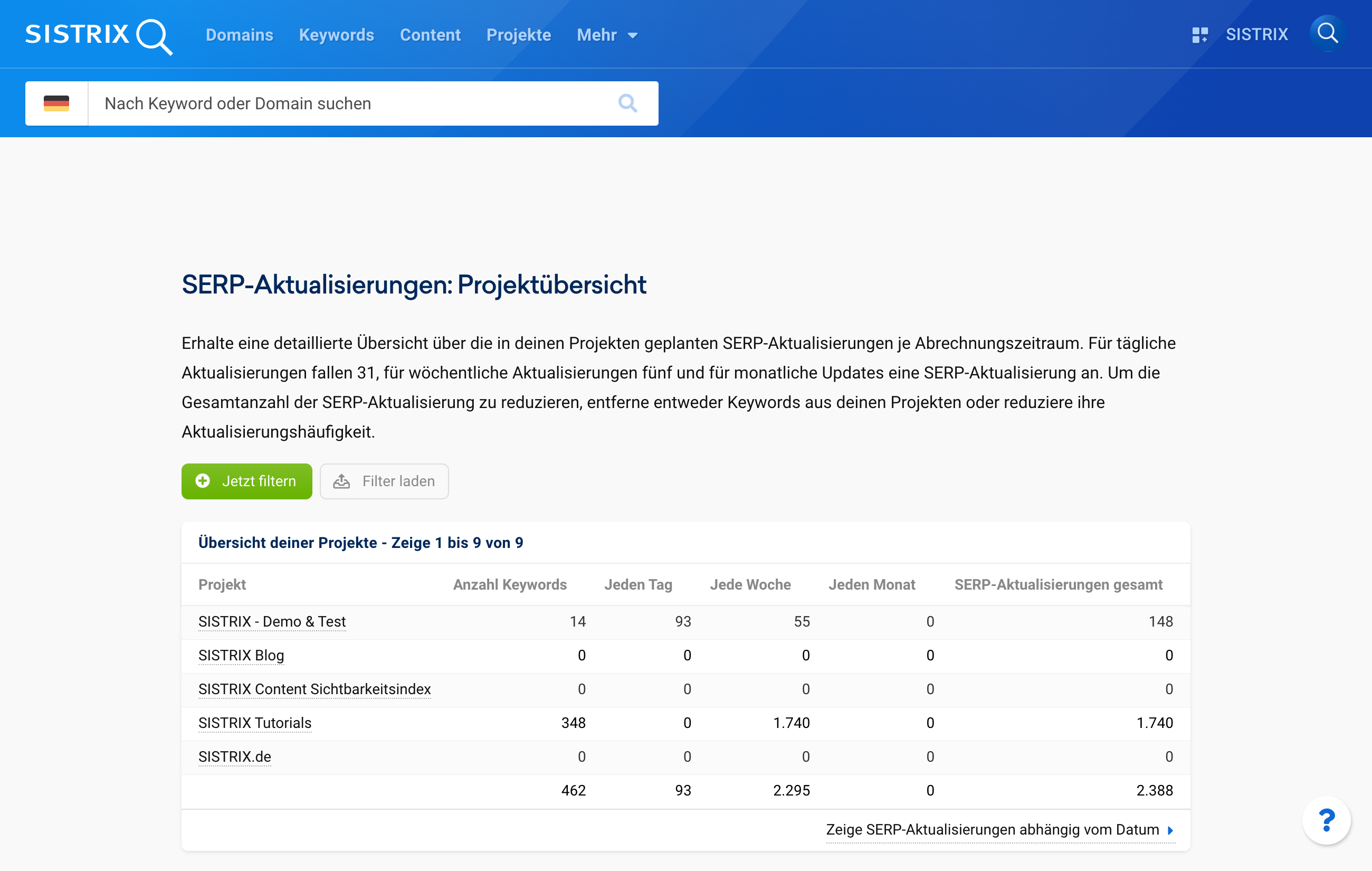Click the total 462 keywords value
This screenshot has height=871, width=1372.
coord(573,791)
